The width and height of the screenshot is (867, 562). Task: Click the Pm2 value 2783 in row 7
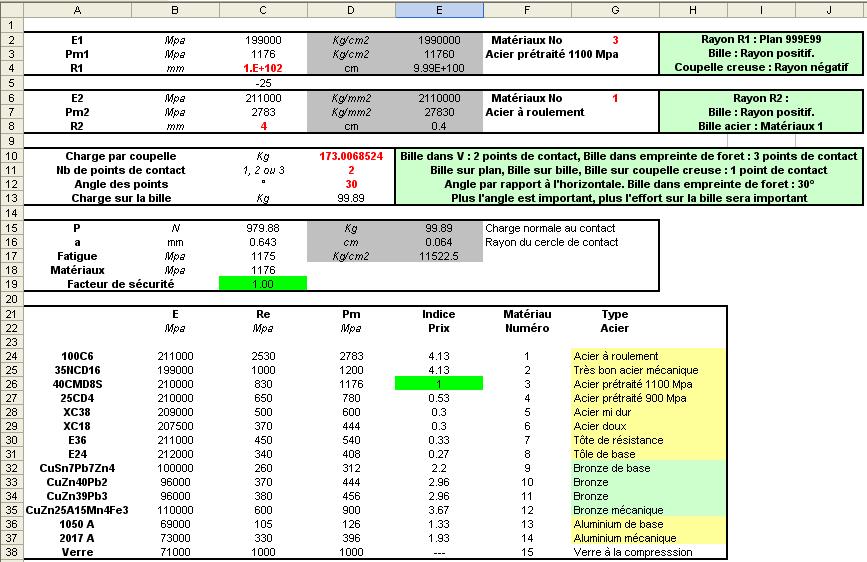pos(263,112)
